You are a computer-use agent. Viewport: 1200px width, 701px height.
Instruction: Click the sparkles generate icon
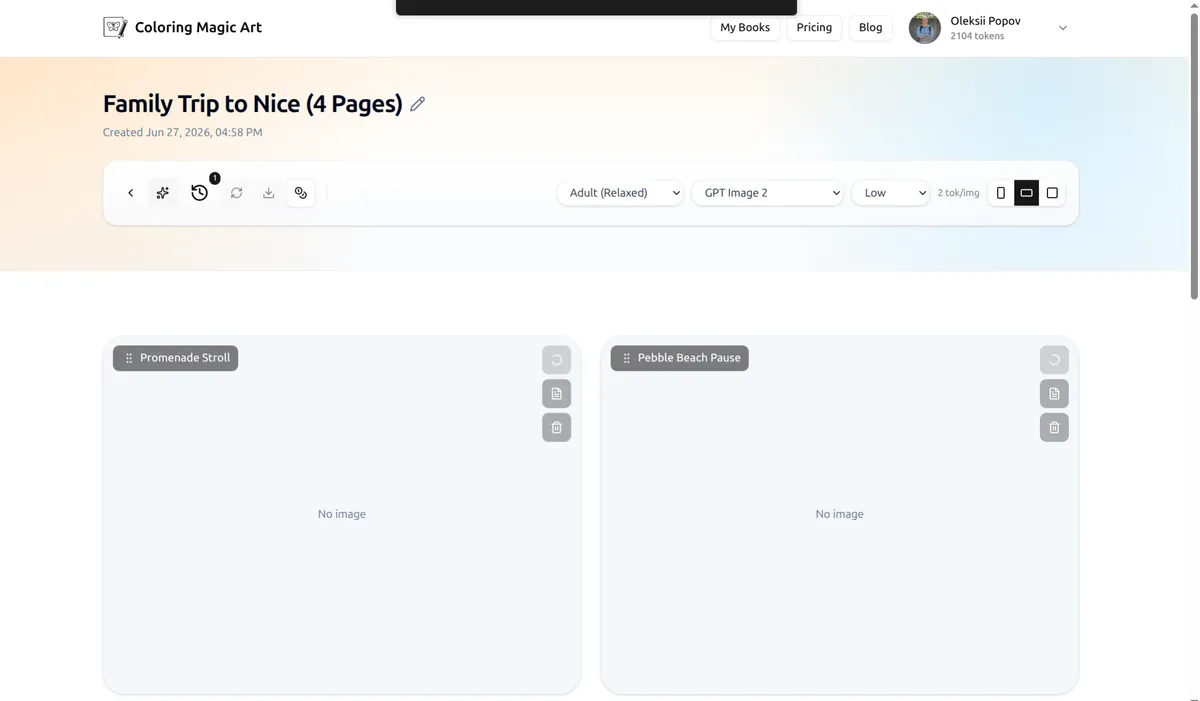pos(163,193)
